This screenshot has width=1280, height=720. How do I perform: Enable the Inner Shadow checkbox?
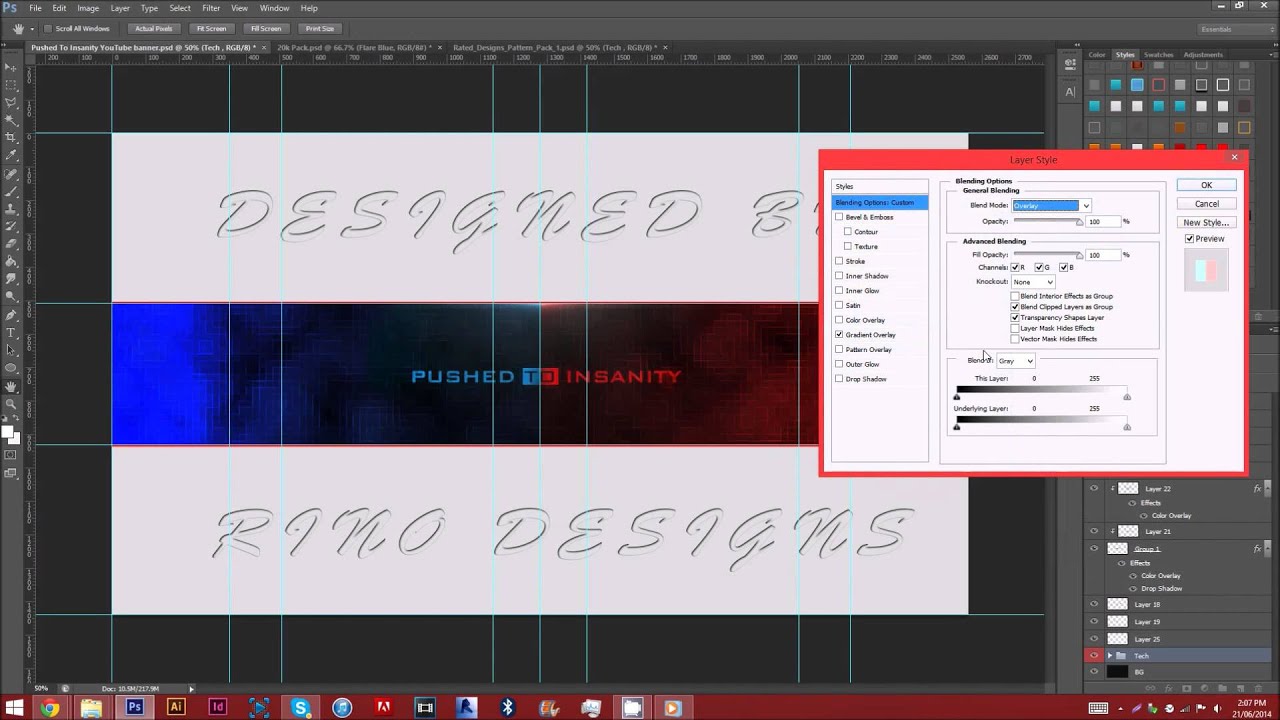coord(839,276)
